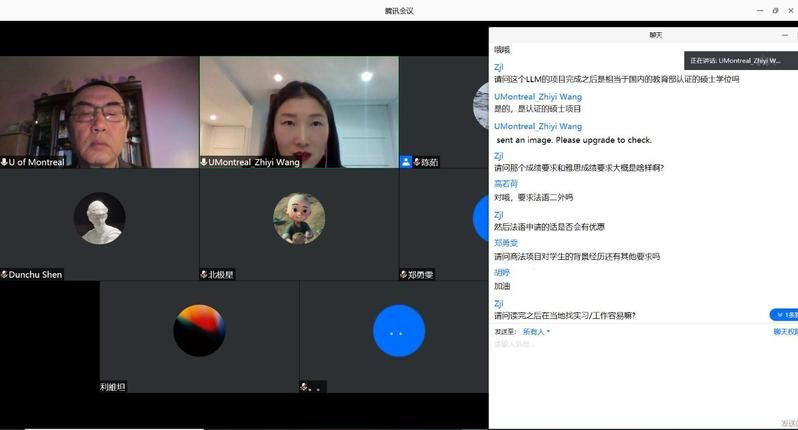Click the muted mic icon beside 郑勇雯
This screenshot has width=798, height=430.
point(403,274)
